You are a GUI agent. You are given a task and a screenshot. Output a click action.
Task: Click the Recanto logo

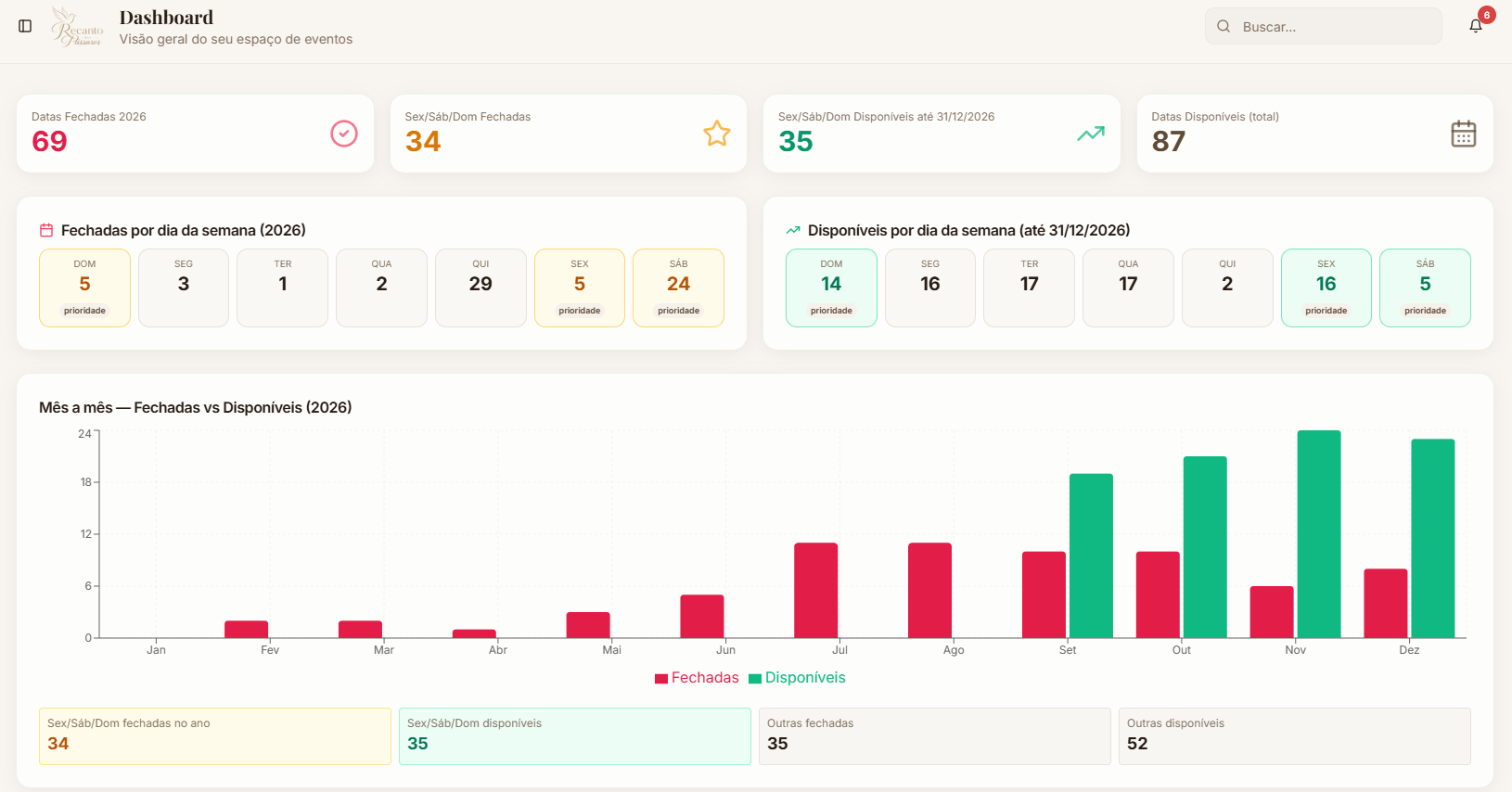[x=77, y=26]
